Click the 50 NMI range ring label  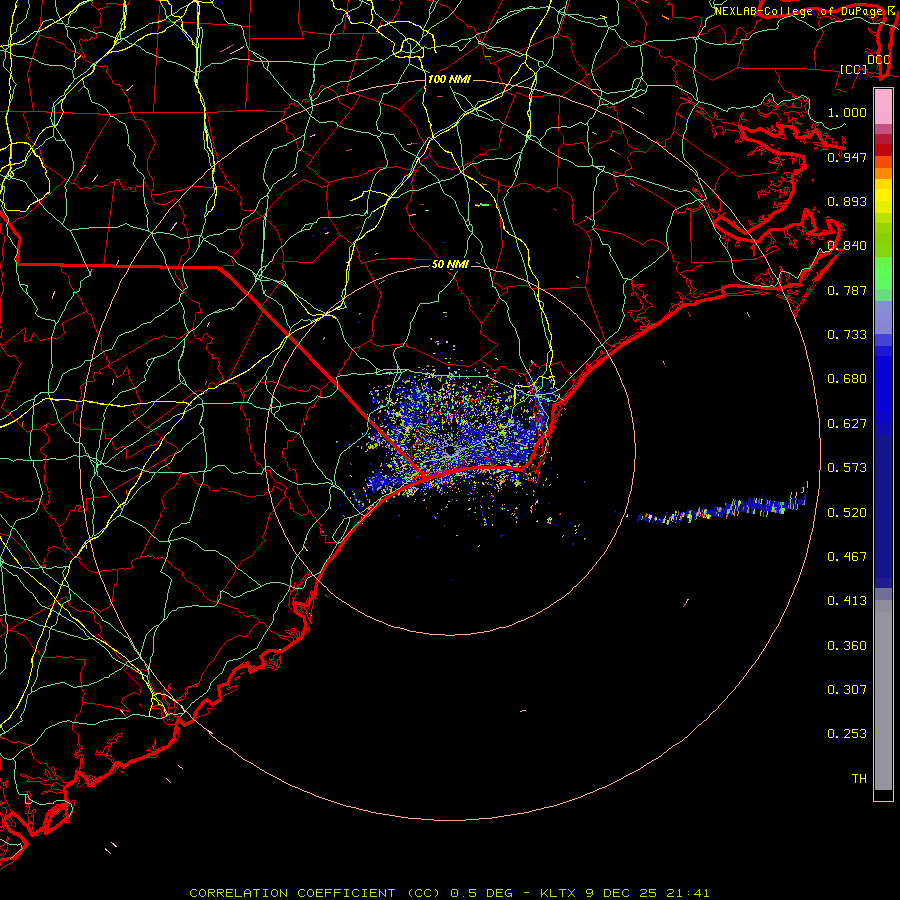(450, 264)
